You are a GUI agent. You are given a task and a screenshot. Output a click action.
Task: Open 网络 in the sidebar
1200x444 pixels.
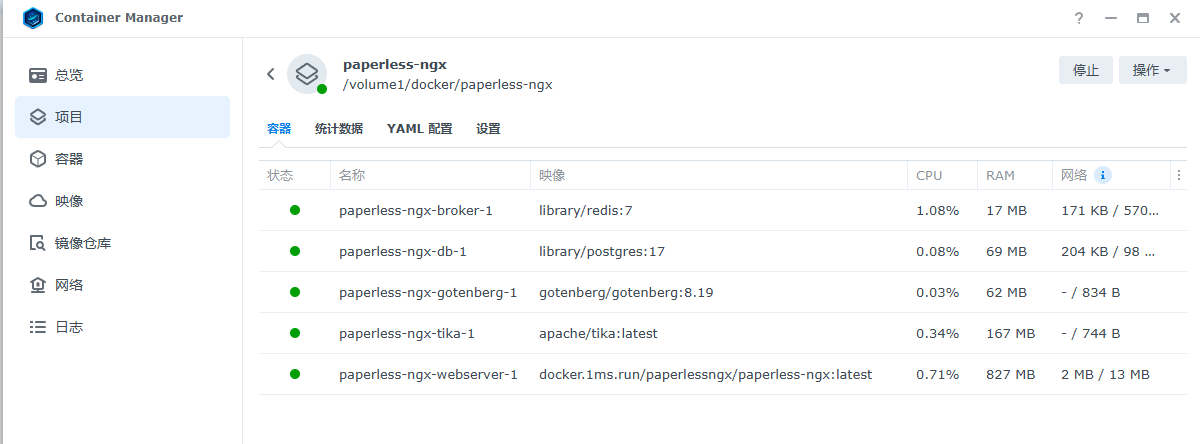(x=122, y=285)
